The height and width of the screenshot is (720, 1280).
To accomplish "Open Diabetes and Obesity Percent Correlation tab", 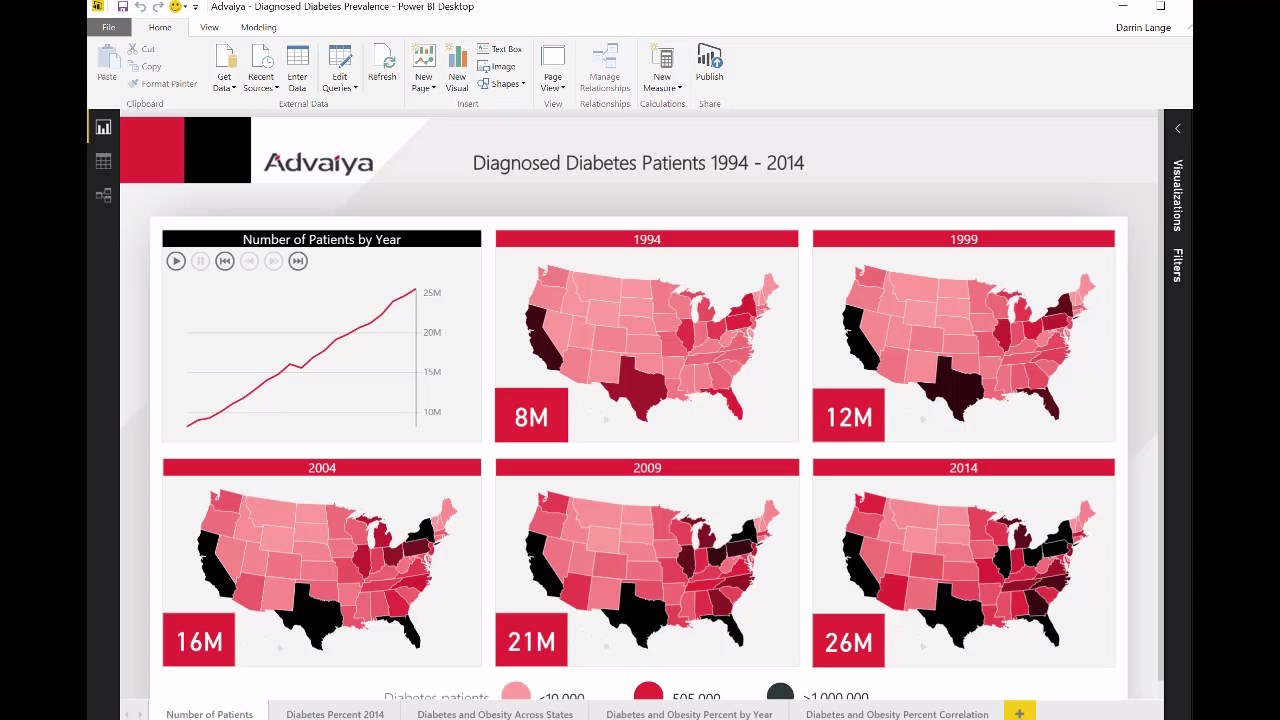I will click(897, 713).
